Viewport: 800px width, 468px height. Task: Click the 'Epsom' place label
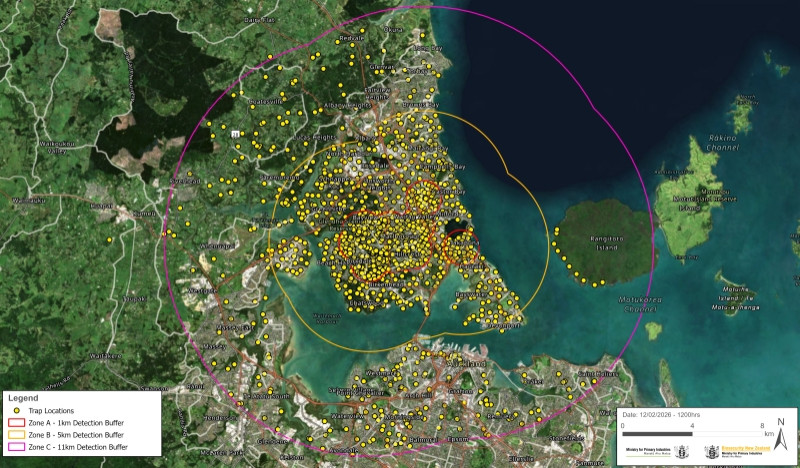[458, 439]
